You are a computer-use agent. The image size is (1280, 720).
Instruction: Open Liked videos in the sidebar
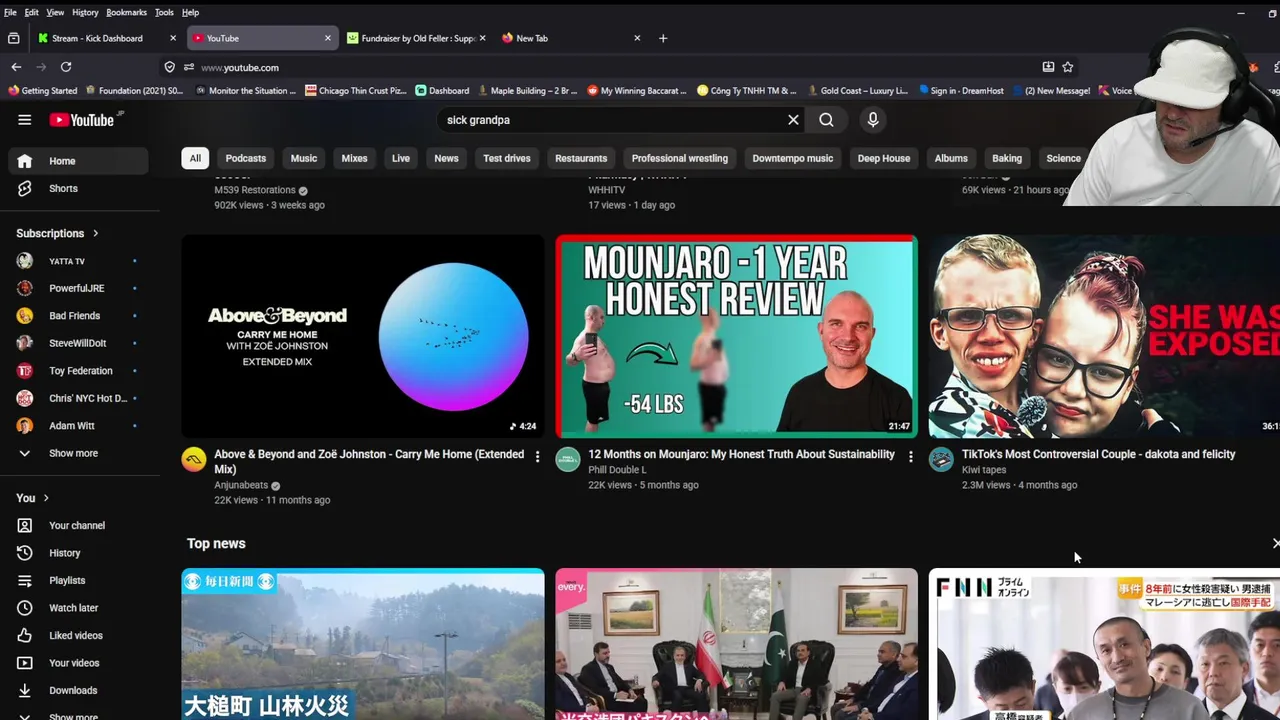[x=78, y=635]
